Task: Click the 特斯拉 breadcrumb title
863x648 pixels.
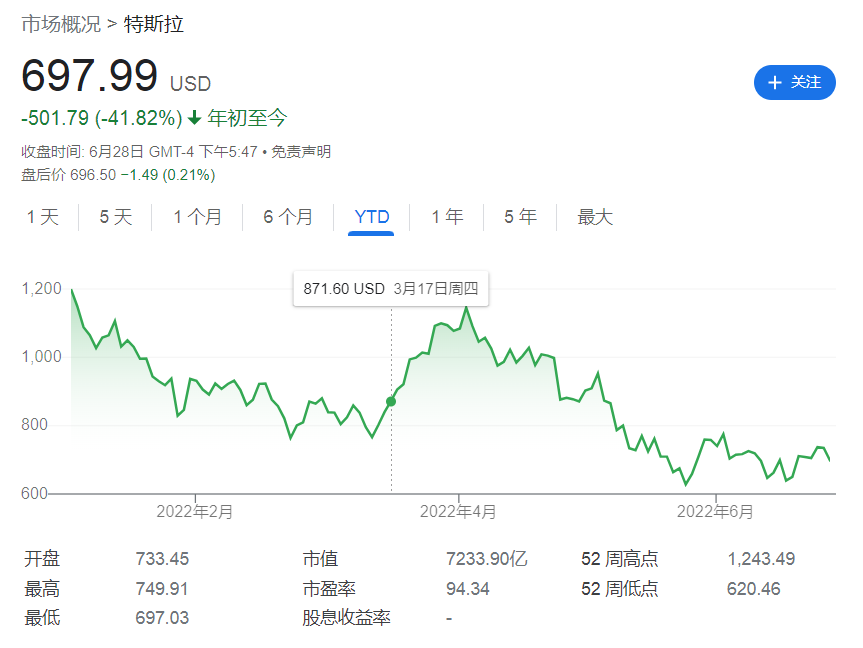Action: [x=154, y=24]
